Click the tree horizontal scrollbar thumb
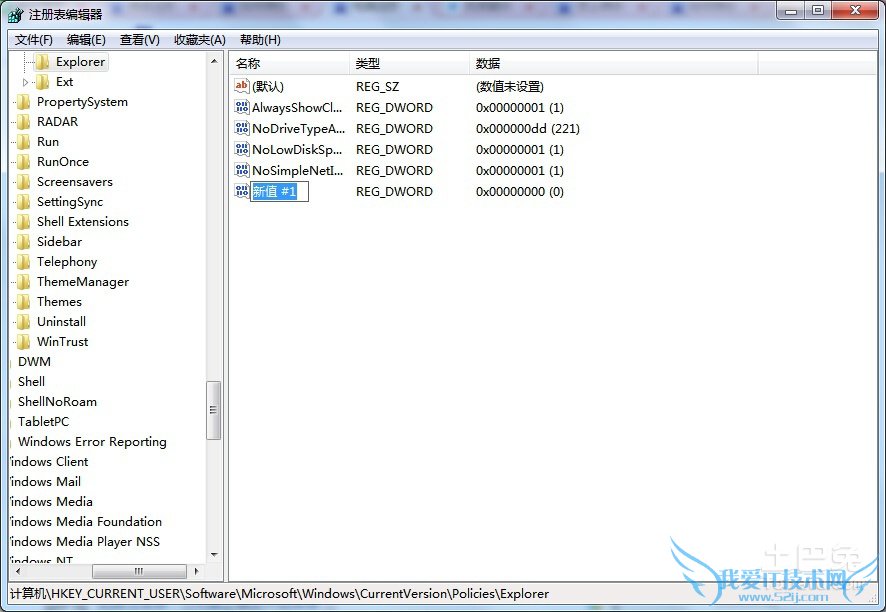The image size is (886, 612). (x=139, y=571)
